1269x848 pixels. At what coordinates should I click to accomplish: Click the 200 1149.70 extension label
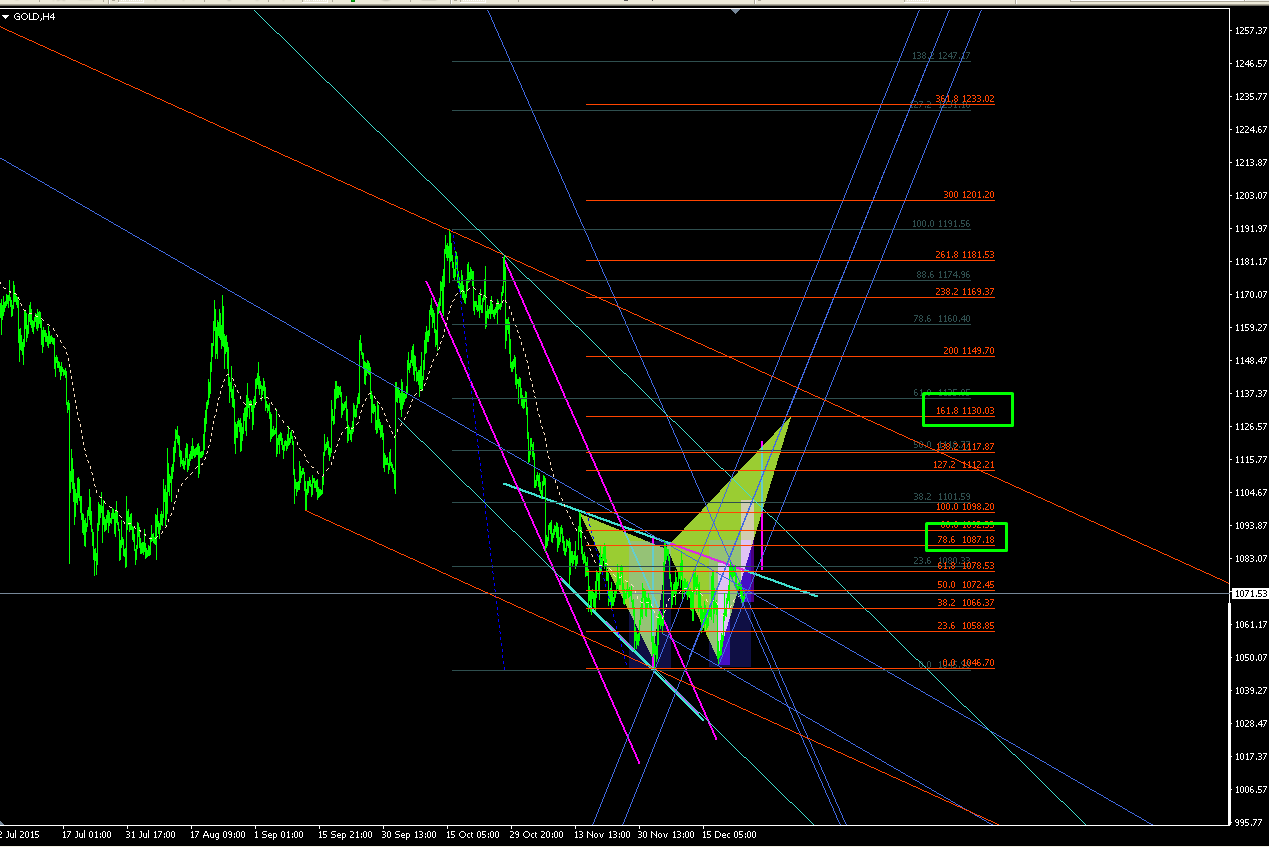(x=969, y=351)
